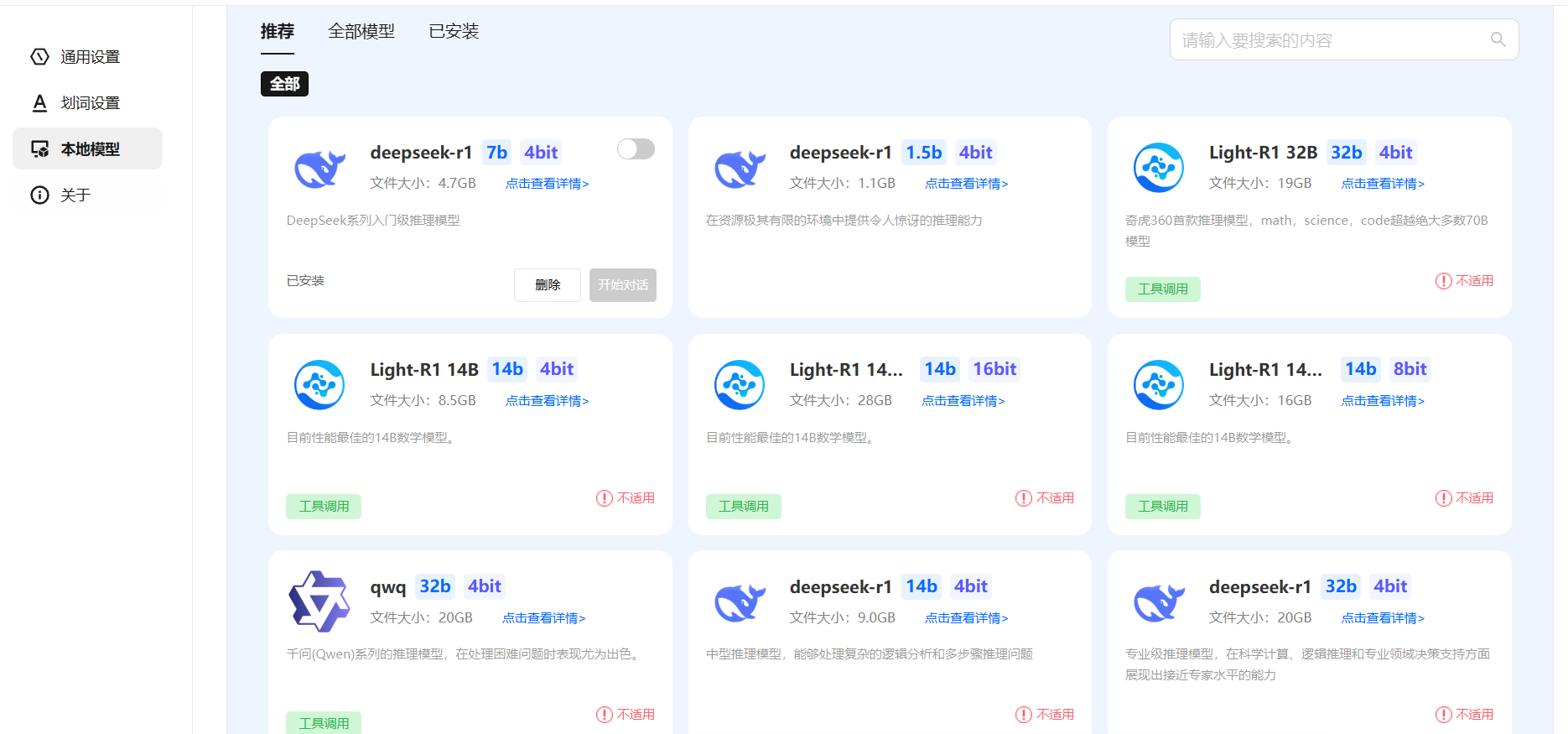The width and height of the screenshot is (1568, 734).
Task: Click warning icon on Light-R1 8bit card
Action: pyautogui.click(x=1443, y=498)
